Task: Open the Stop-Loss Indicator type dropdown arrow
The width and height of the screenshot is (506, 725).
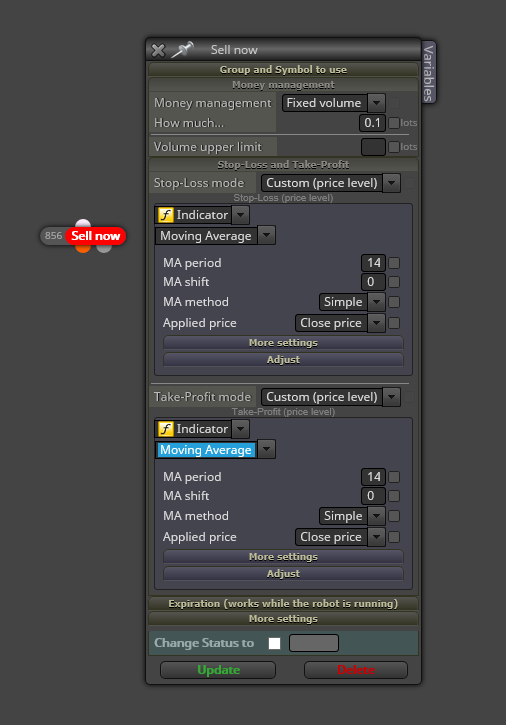Action: (241, 215)
